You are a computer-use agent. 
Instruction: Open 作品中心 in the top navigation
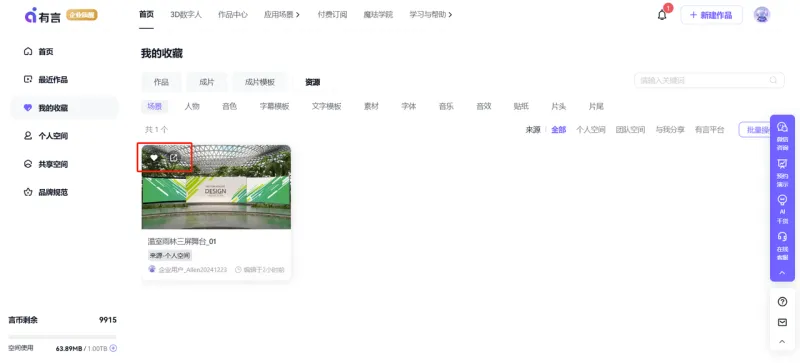[233, 15]
